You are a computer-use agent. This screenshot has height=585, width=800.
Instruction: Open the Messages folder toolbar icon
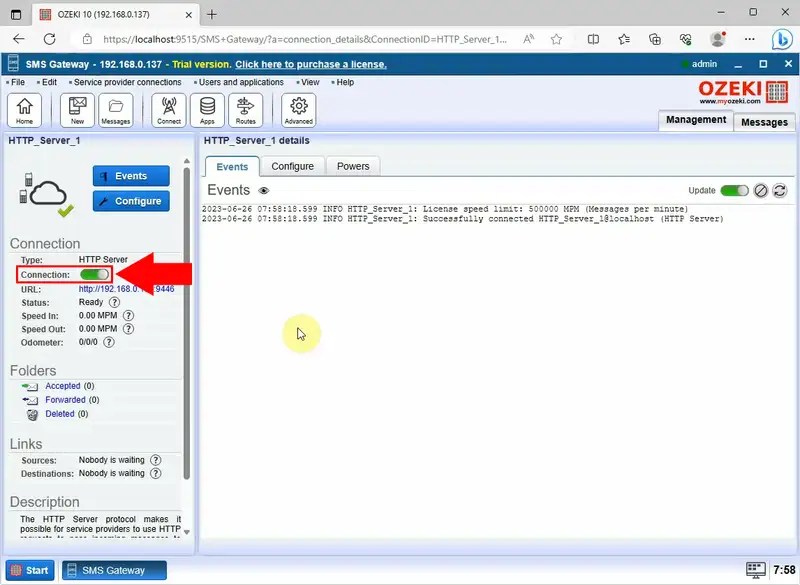pos(116,110)
